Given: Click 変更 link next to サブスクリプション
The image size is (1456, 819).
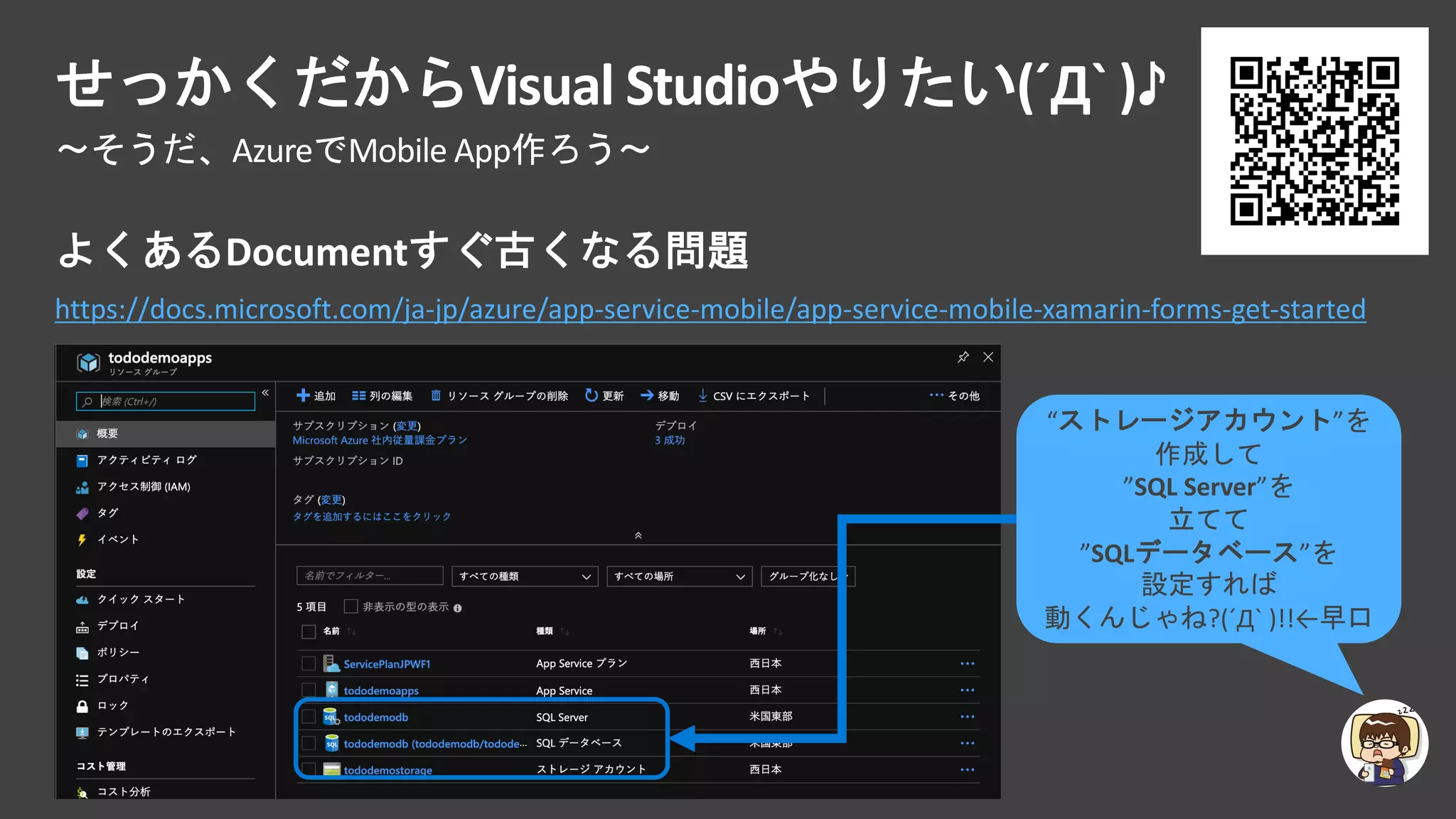Looking at the screenshot, I should 407,426.
